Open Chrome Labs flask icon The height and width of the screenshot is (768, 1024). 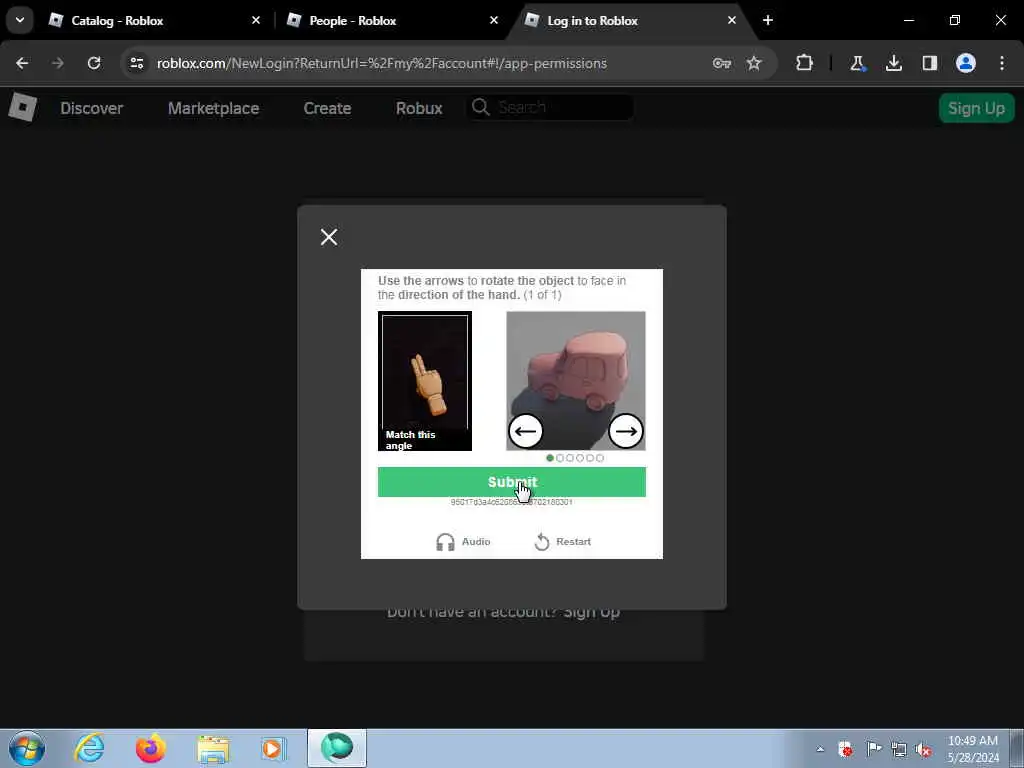pos(857,63)
